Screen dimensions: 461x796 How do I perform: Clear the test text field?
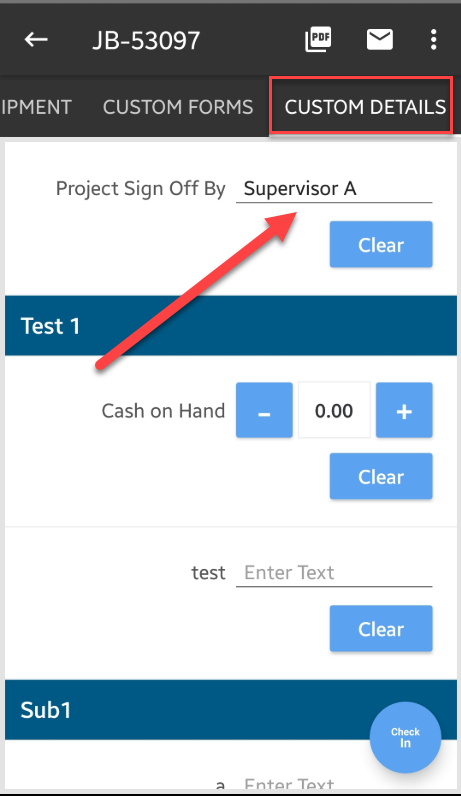[381, 628]
